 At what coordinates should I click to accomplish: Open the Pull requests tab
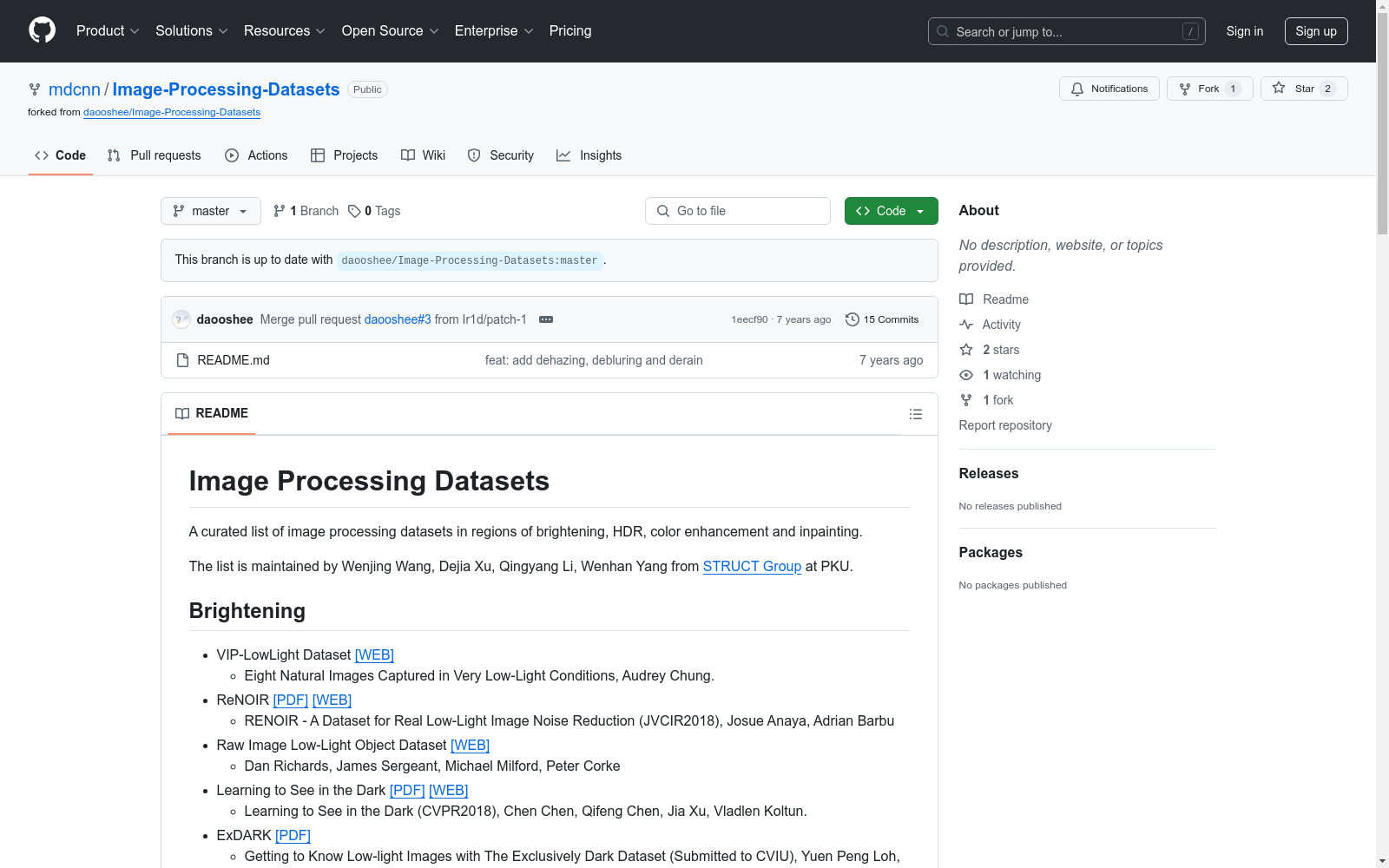coord(155,155)
